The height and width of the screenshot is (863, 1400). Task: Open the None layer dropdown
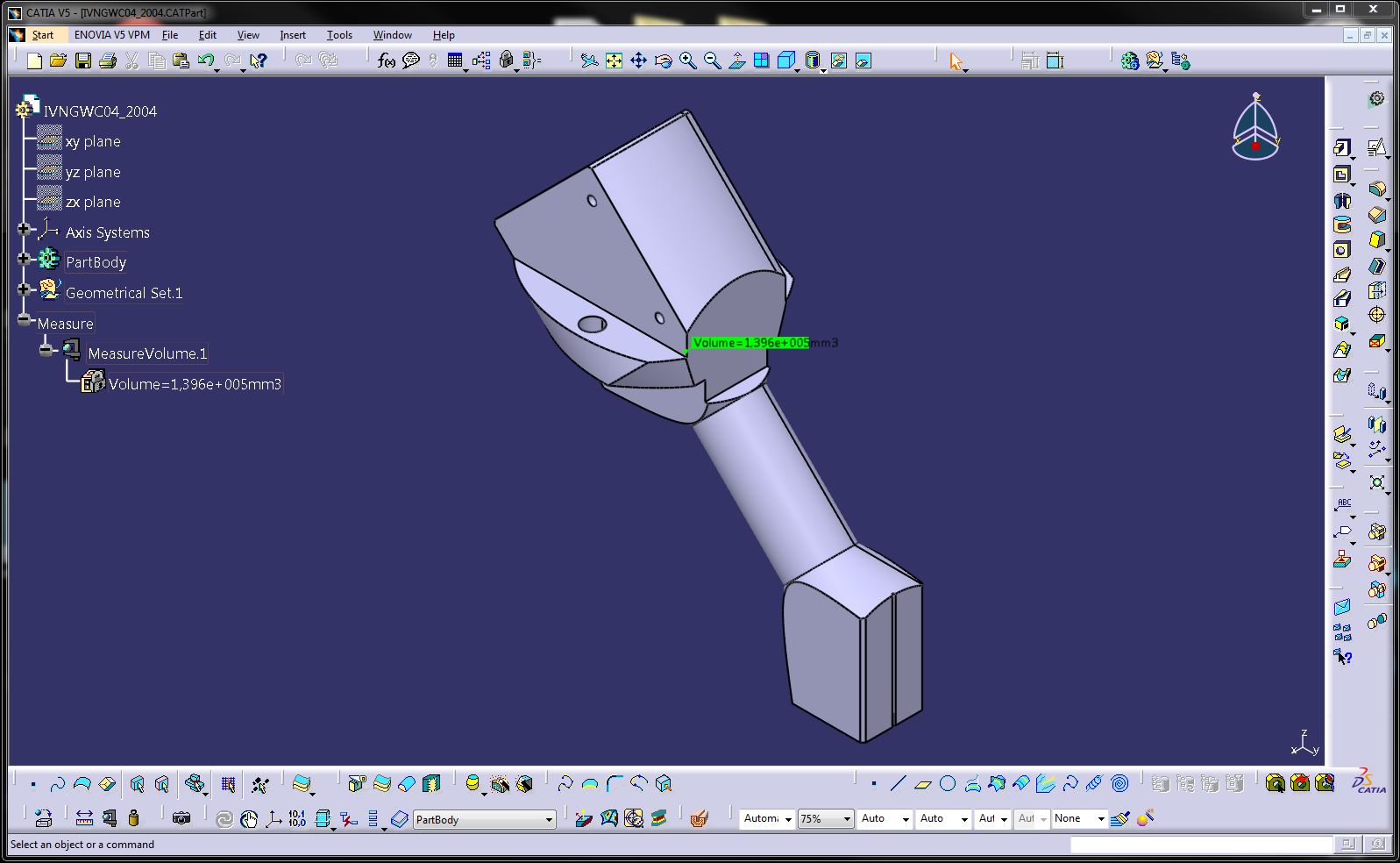(1101, 819)
